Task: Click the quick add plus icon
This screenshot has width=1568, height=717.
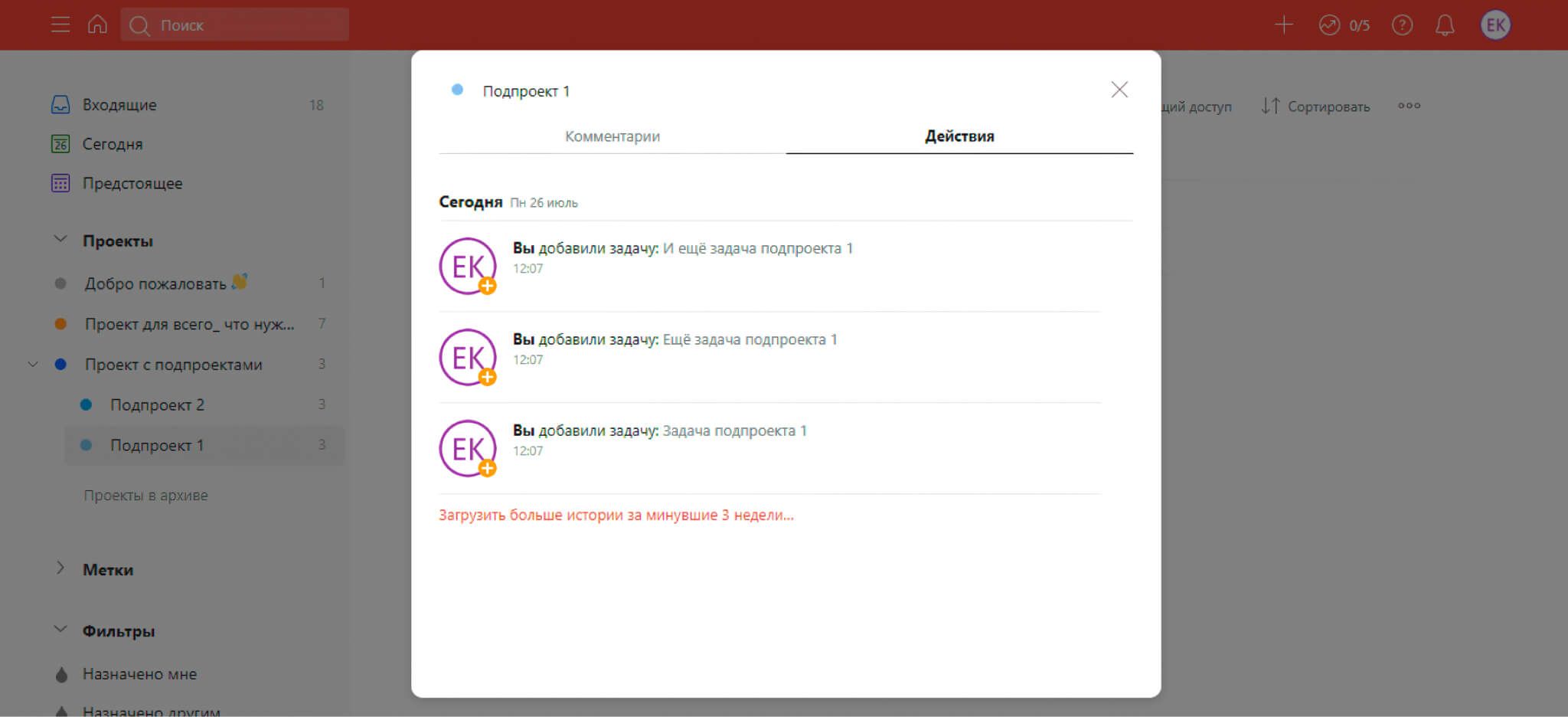Action: coord(1283,25)
